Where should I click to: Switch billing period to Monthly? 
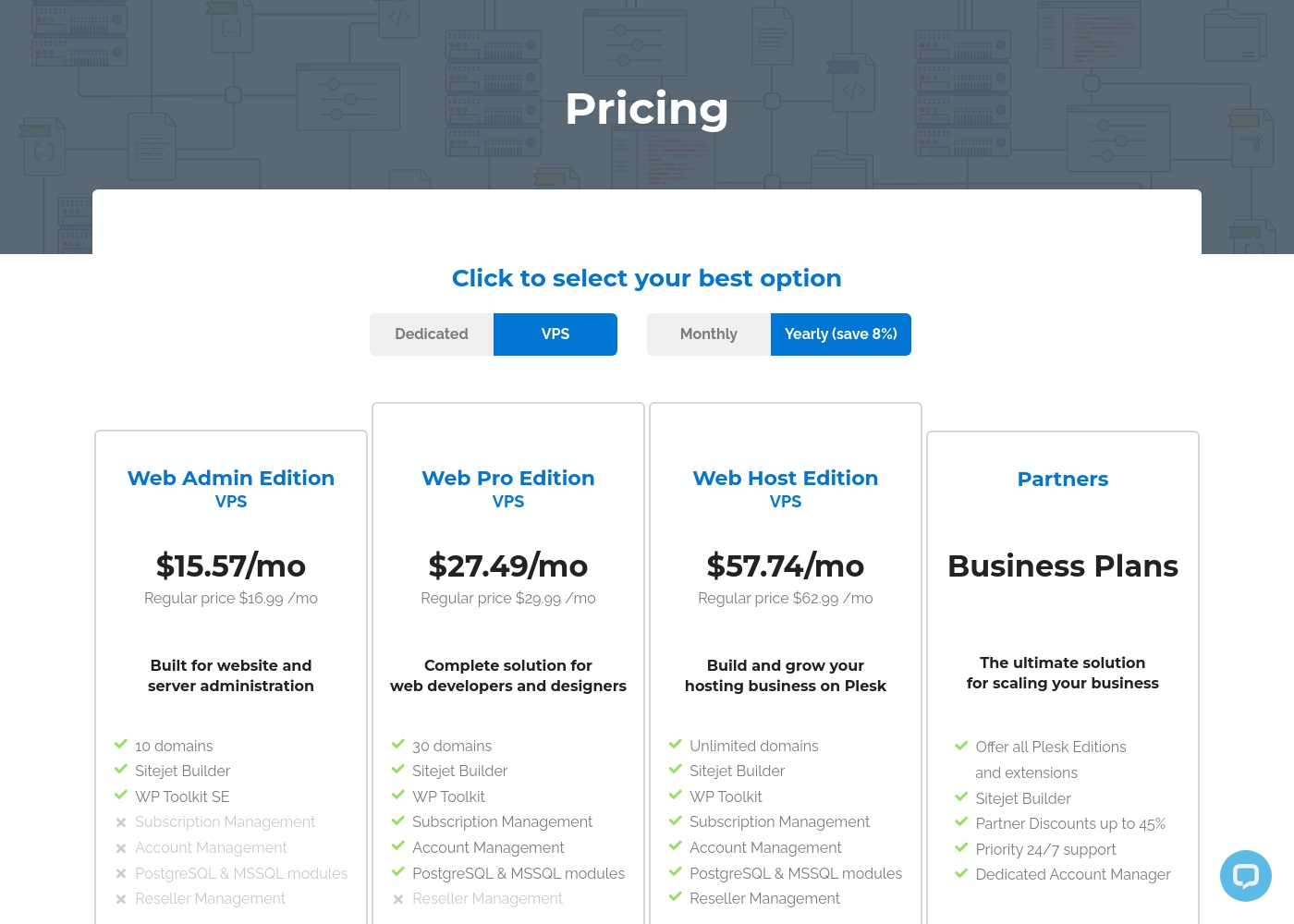click(709, 334)
